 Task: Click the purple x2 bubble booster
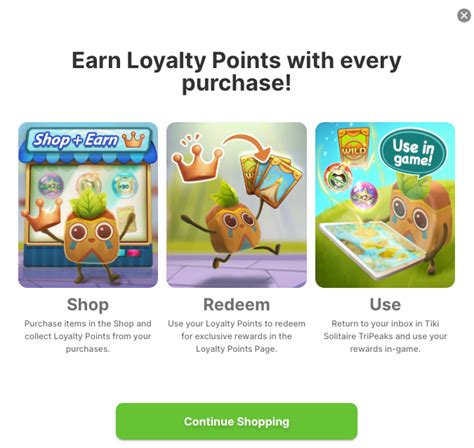coord(364,195)
